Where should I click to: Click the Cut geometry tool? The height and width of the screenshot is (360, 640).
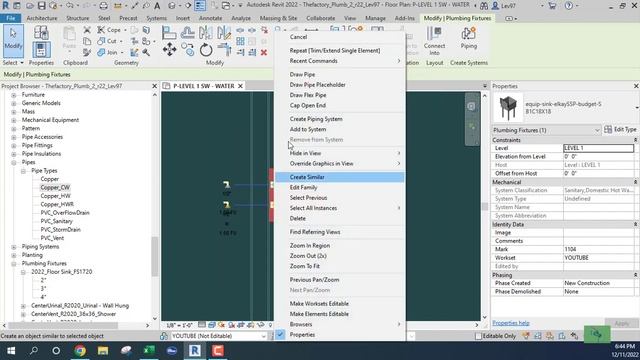coord(107,41)
